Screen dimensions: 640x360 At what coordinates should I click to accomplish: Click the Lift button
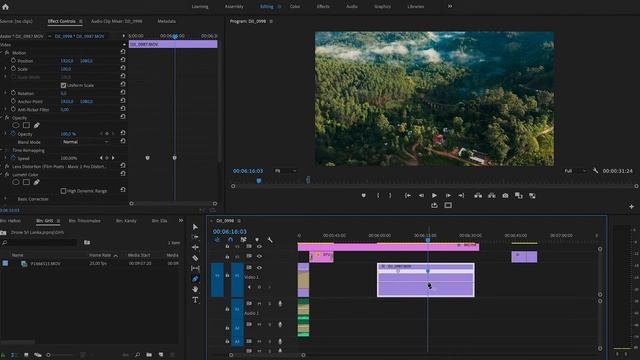pyautogui.click(x=478, y=196)
